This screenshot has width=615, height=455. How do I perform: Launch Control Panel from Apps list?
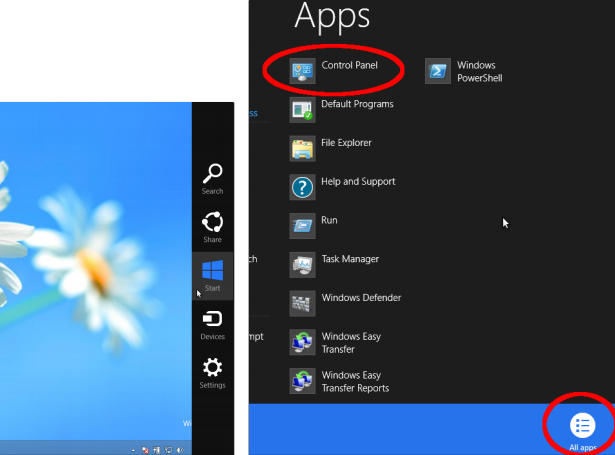pos(334,71)
